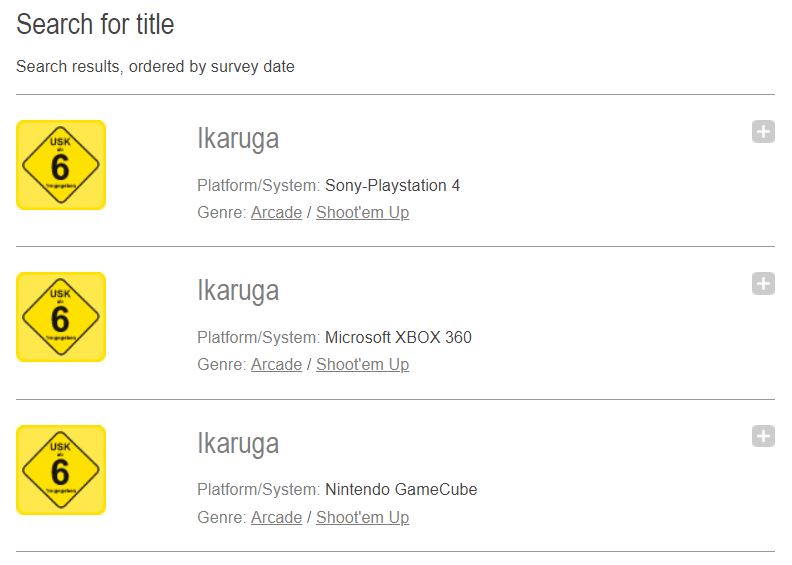Follow Arcade genre link in XBOX 360 result

(x=276, y=364)
